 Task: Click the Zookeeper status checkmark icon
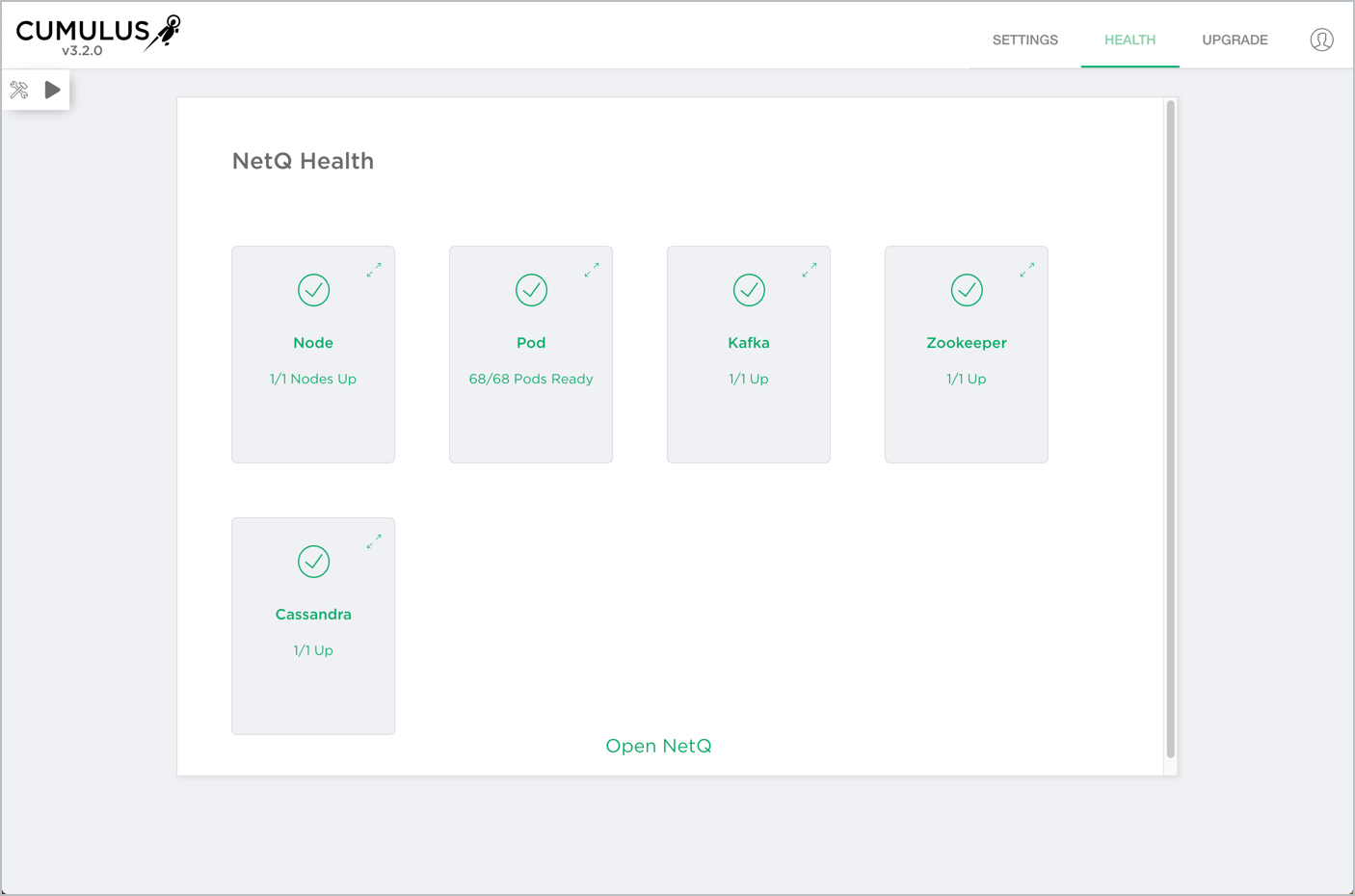click(967, 290)
